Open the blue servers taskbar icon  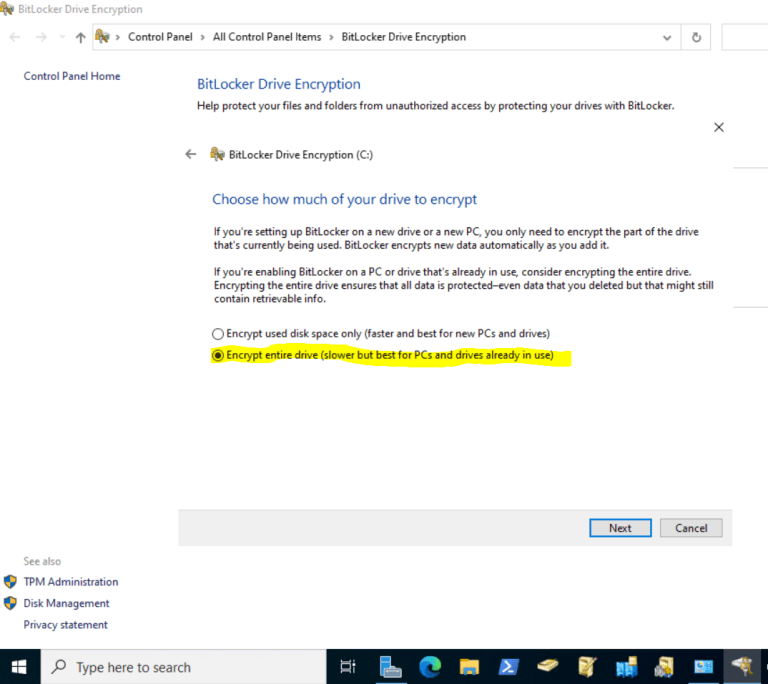pyautogui.click(x=625, y=667)
